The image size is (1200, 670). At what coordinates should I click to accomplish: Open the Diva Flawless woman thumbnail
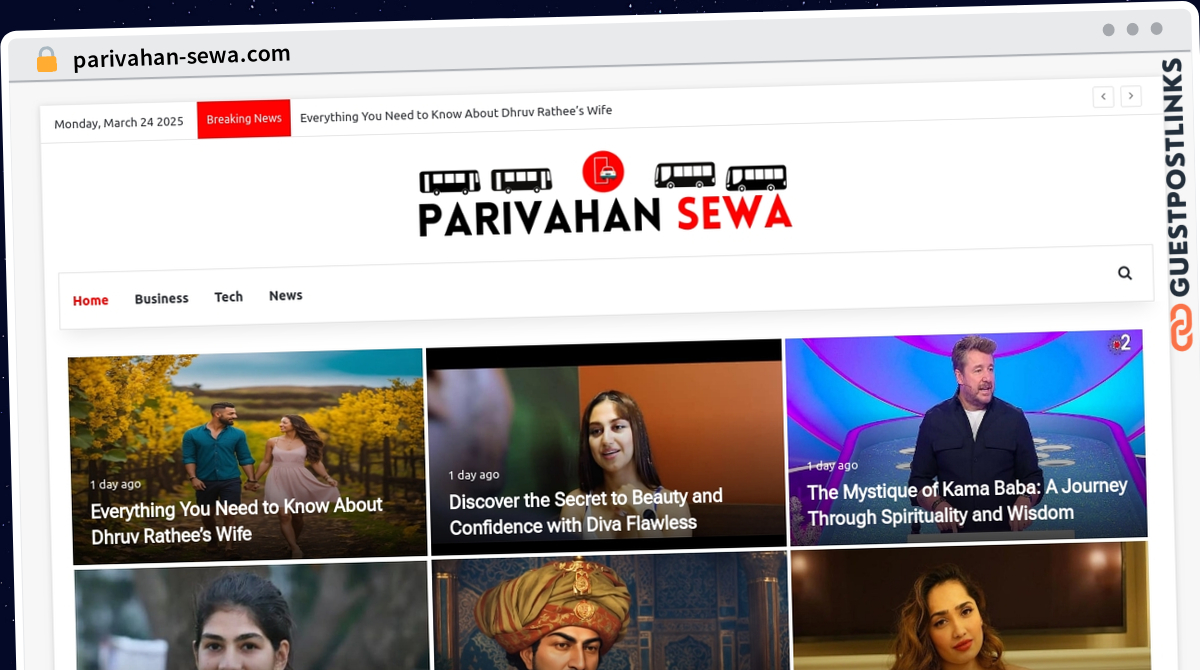pyautogui.click(x=606, y=446)
